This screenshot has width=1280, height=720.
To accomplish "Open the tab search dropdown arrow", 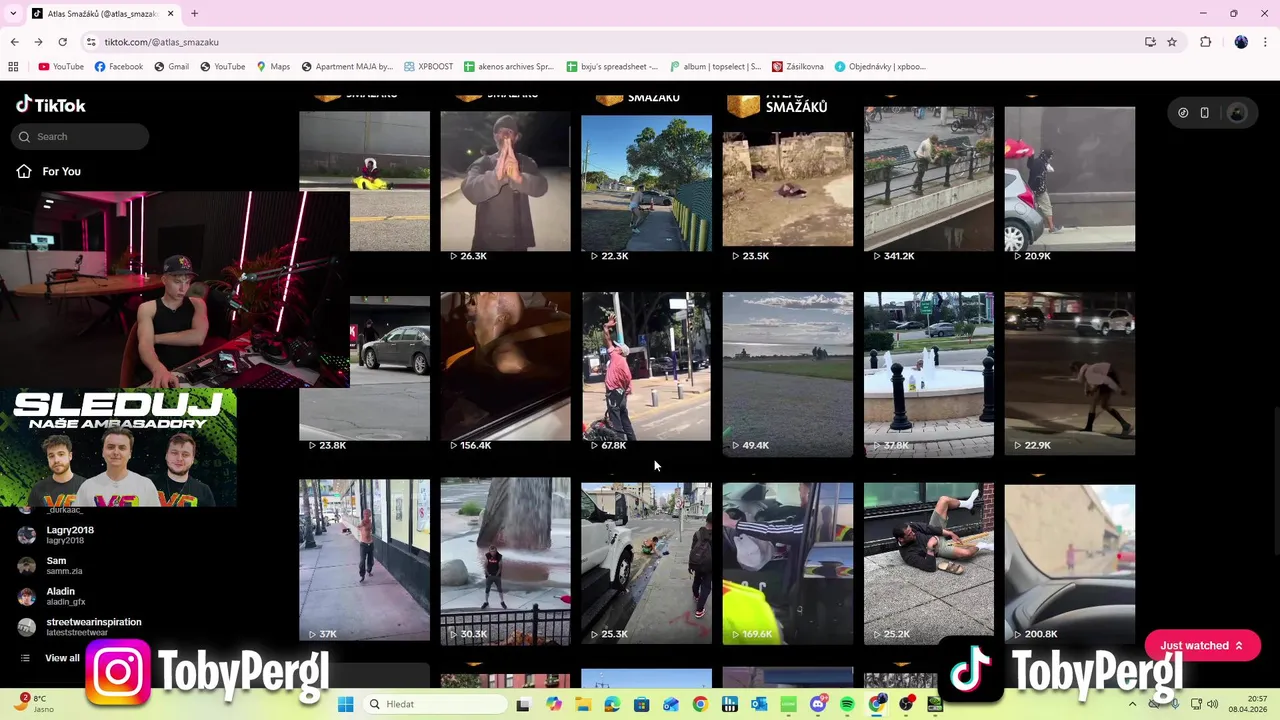I will [13, 14].
